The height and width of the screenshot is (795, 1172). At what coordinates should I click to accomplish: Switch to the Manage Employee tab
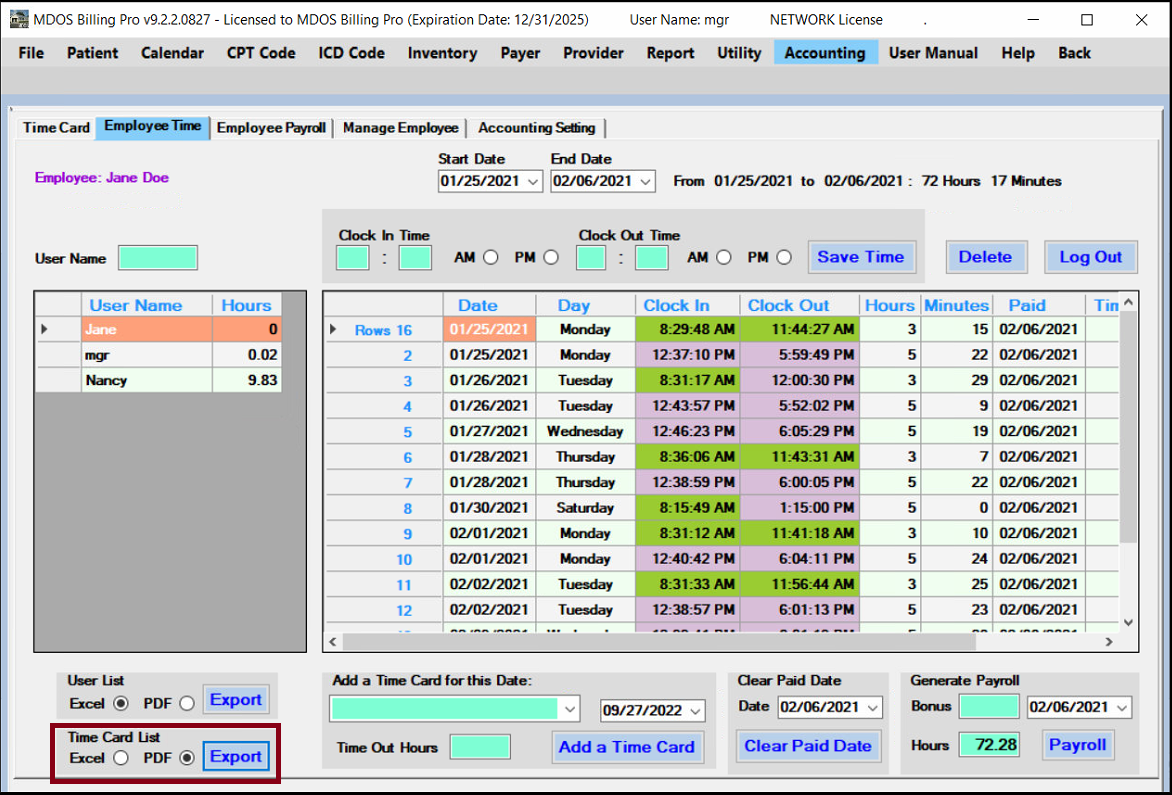[x=400, y=128]
